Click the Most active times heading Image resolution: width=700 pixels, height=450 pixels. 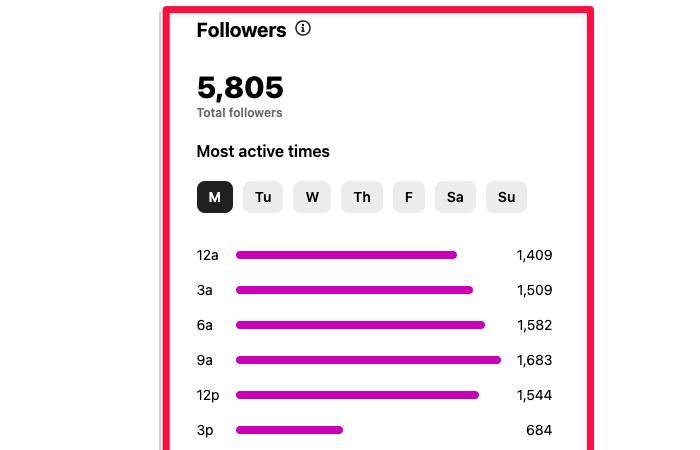click(263, 152)
